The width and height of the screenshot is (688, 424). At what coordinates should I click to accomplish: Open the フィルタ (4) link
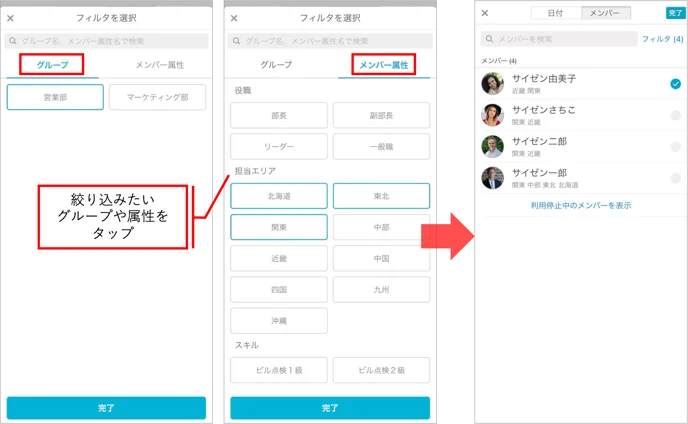click(663, 39)
